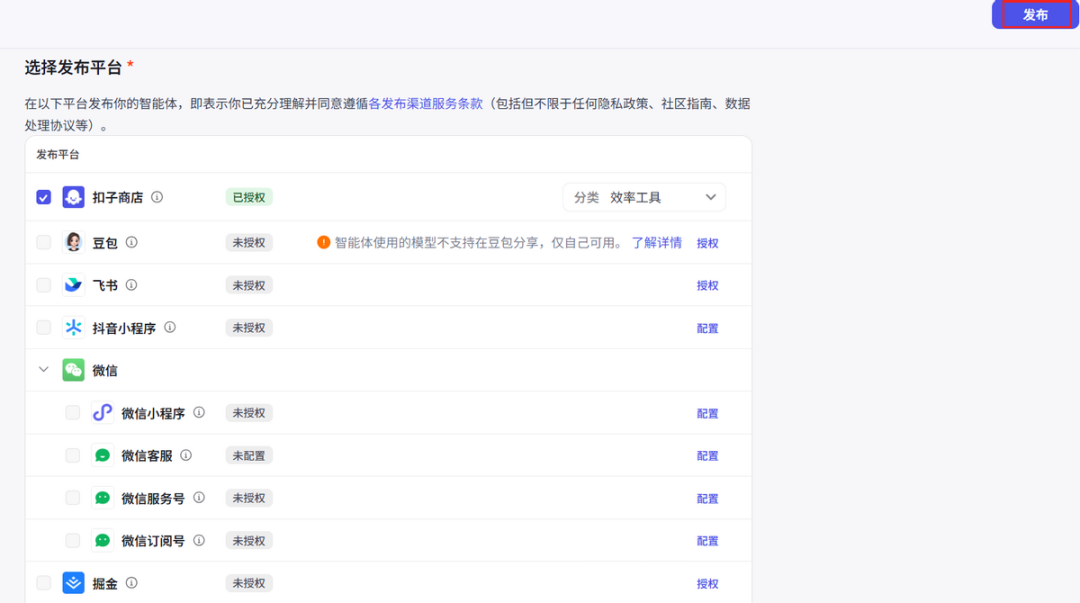Click the 抖音小程序 snowflake icon
This screenshot has height=603, width=1080.
click(74, 327)
